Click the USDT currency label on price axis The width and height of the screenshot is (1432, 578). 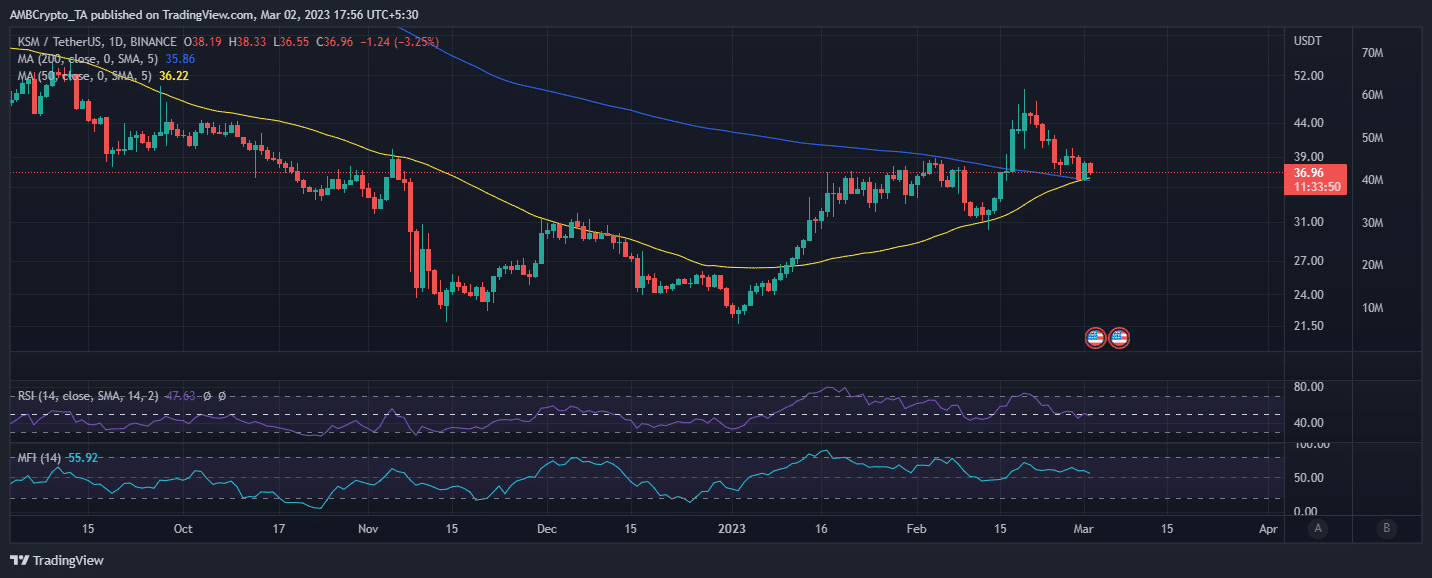click(1308, 41)
